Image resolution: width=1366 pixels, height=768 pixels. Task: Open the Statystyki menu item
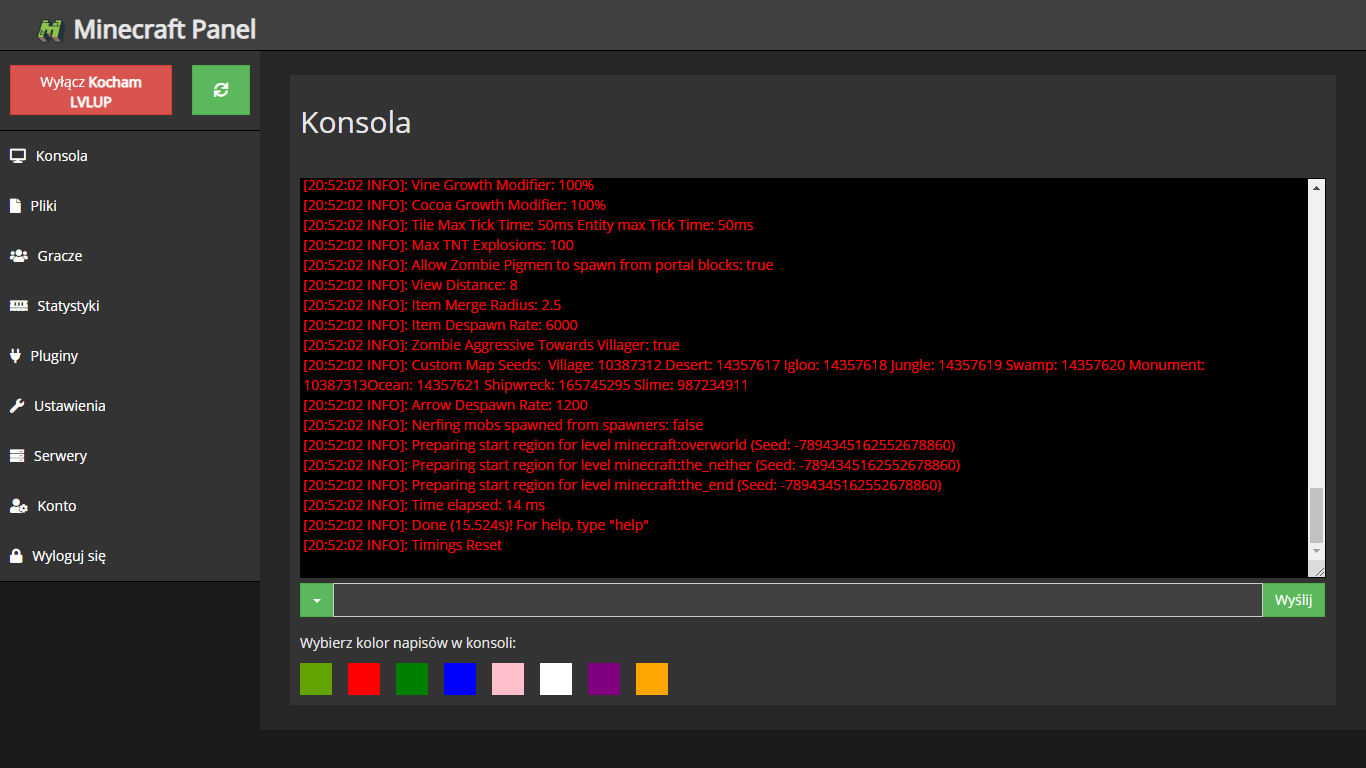(x=68, y=306)
